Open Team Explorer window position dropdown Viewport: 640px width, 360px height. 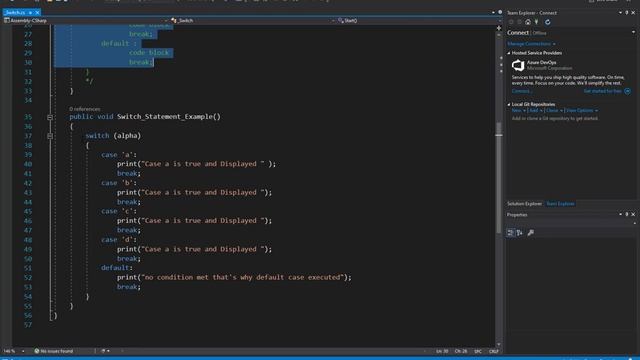click(x=620, y=13)
